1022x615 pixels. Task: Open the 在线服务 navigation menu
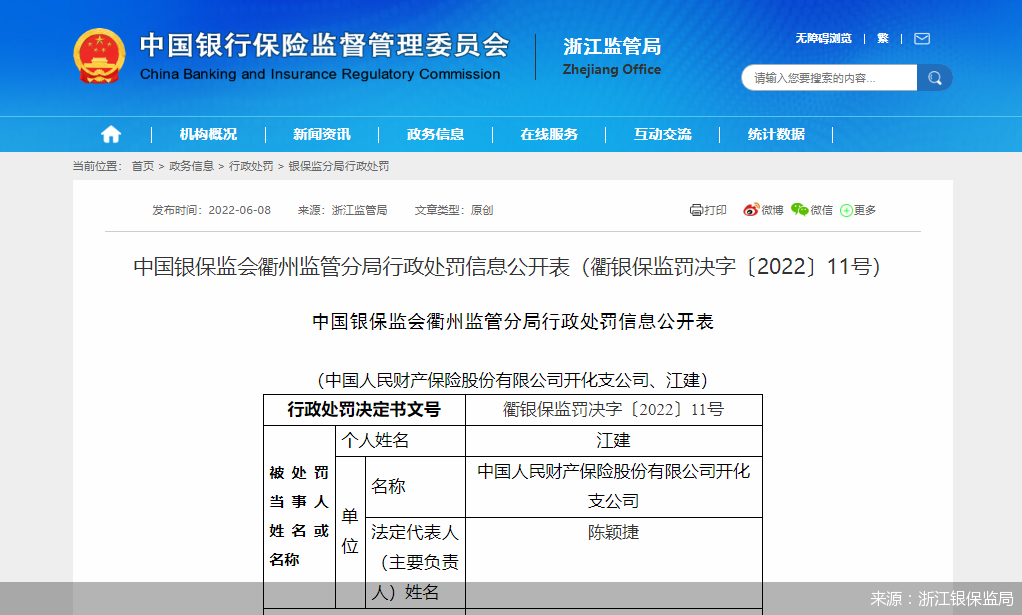point(549,133)
